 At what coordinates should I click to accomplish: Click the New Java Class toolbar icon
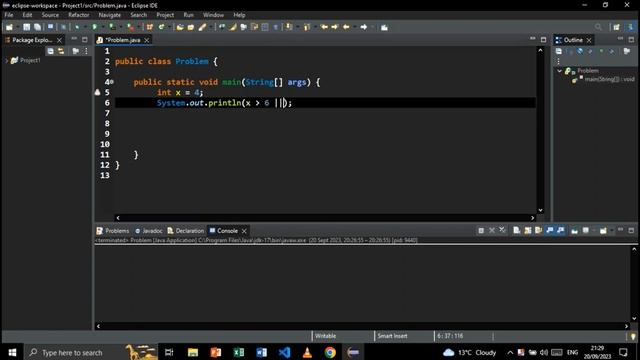[162, 27]
